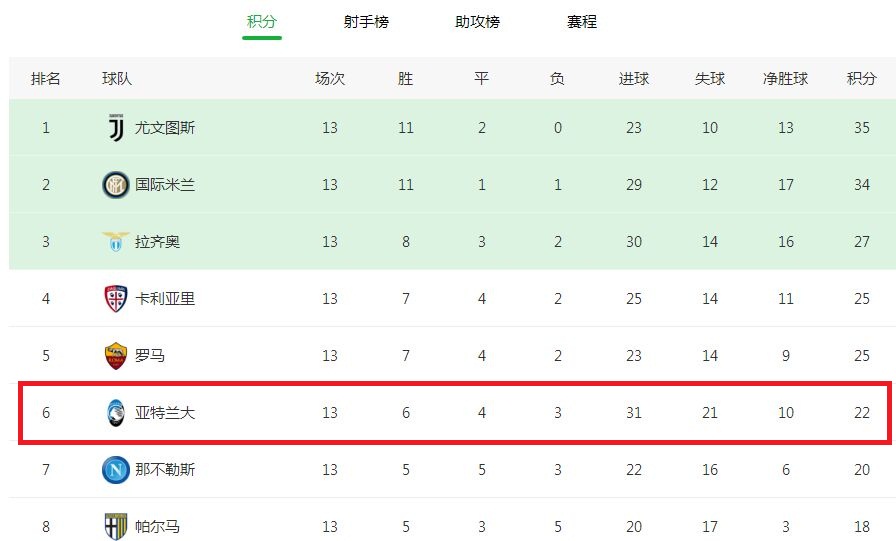Click the 那不勒斯 team name
Screen dimensions: 896x541
pyautogui.click(x=165, y=470)
